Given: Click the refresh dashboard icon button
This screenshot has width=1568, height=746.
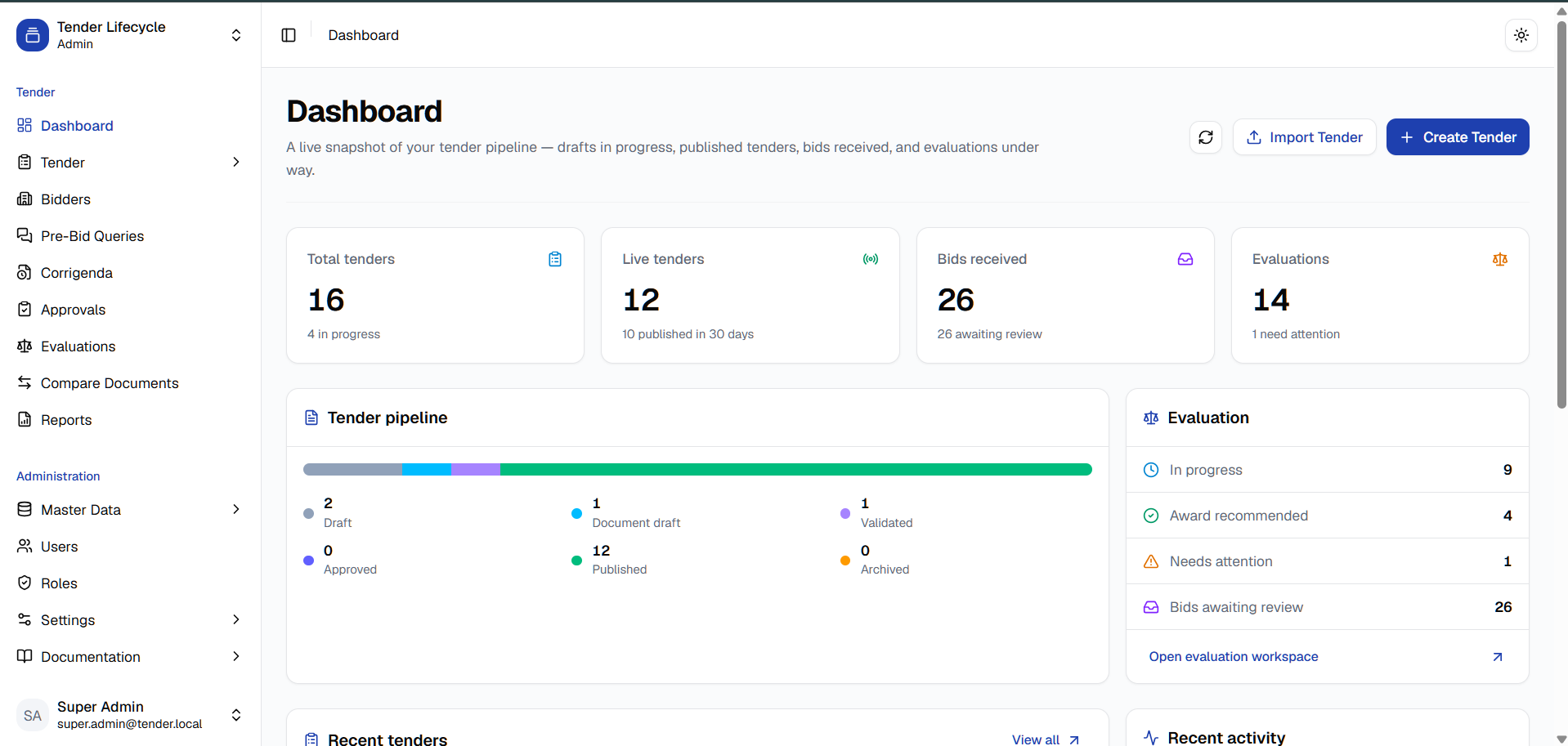Looking at the screenshot, I should pyautogui.click(x=1206, y=137).
